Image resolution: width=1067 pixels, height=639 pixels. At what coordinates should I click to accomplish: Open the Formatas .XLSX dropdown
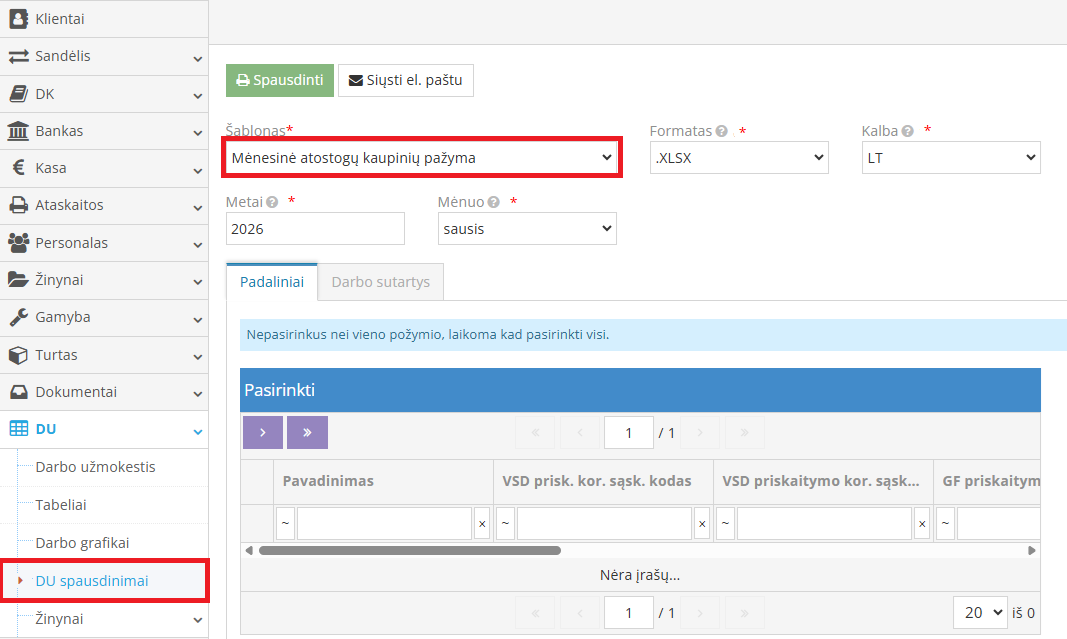coord(738,158)
